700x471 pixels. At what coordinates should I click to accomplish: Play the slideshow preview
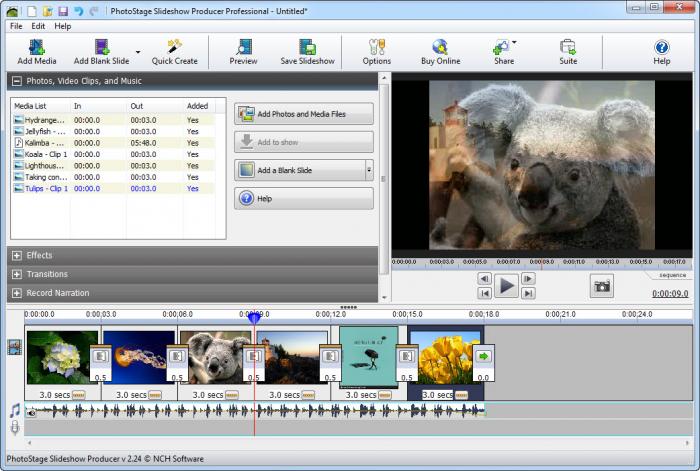coord(506,286)
